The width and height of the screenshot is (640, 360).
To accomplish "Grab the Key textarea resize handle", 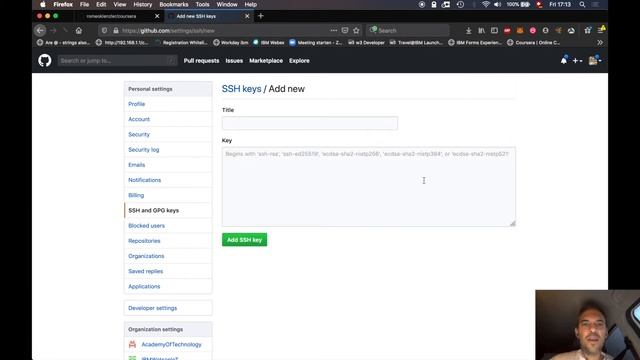I will (513, 223).
